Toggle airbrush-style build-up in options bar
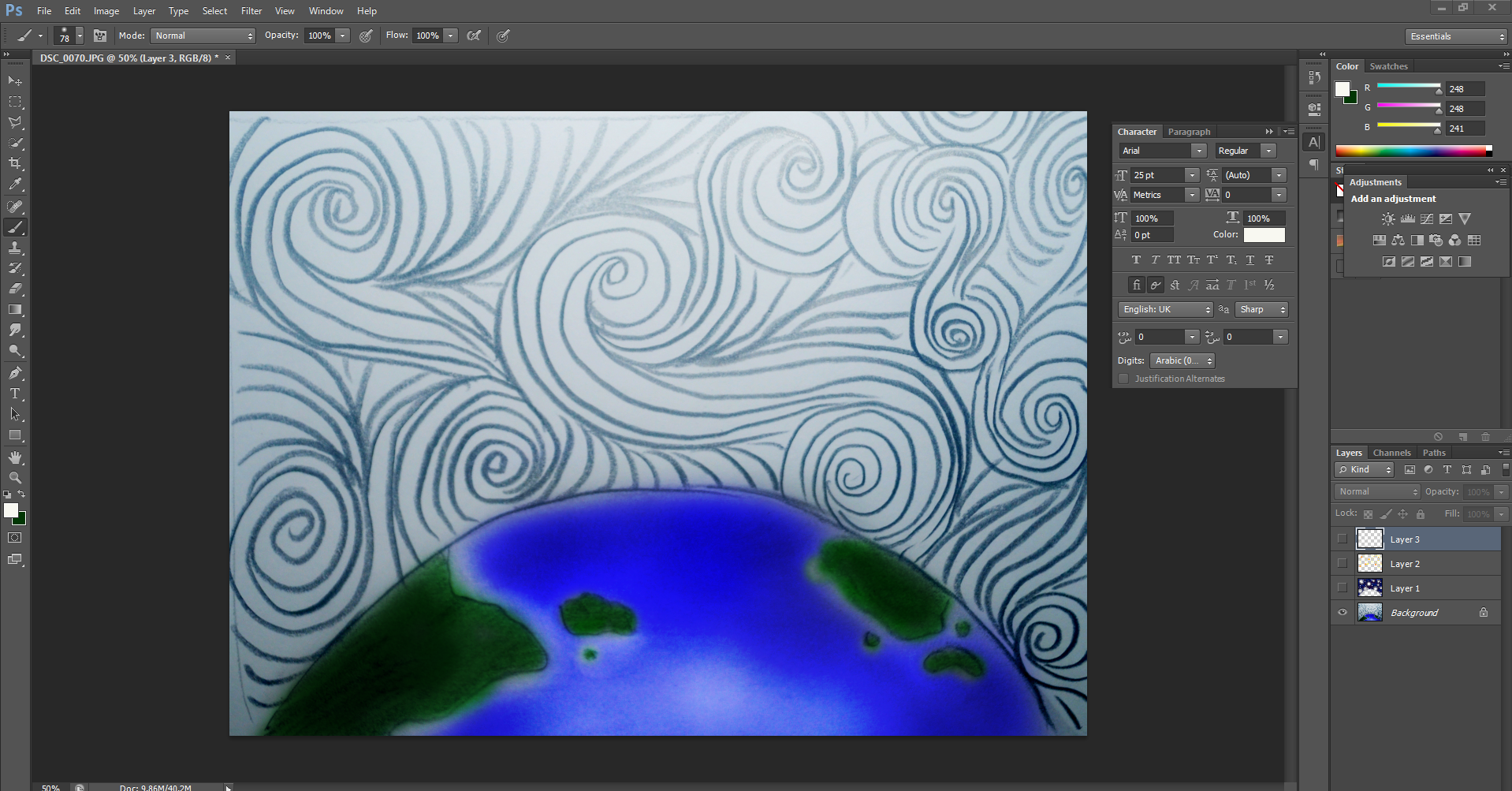Image resolution: width=1512 pixels, height=791 pixels. 474,35
